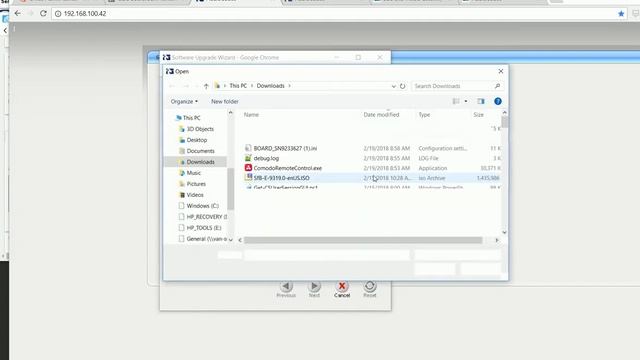Change the file view layout icon
Screen dimensions: 640x360
(x=456, y=101)
